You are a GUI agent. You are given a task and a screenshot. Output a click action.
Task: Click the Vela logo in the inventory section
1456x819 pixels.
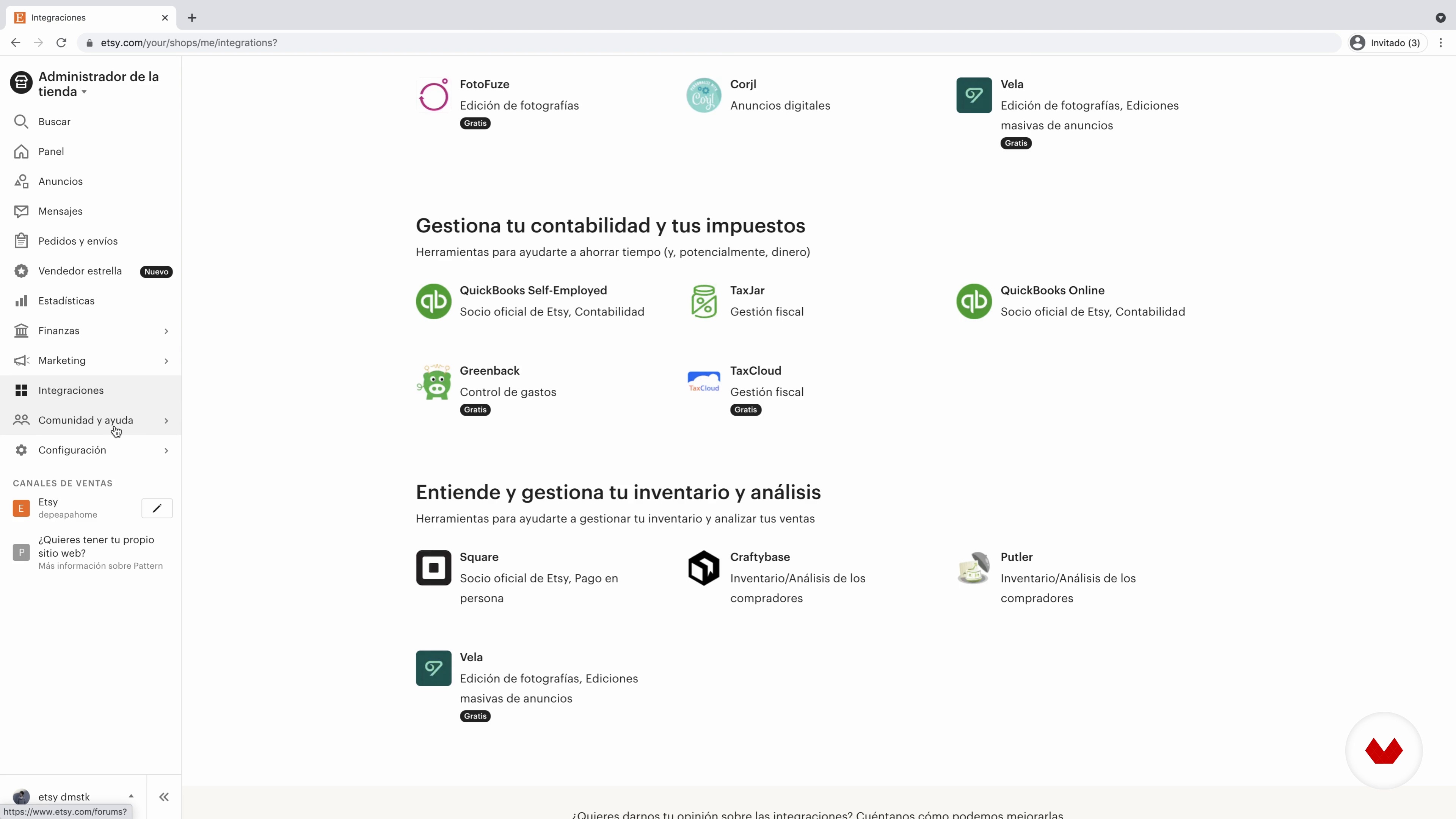(x=433, y=668)
